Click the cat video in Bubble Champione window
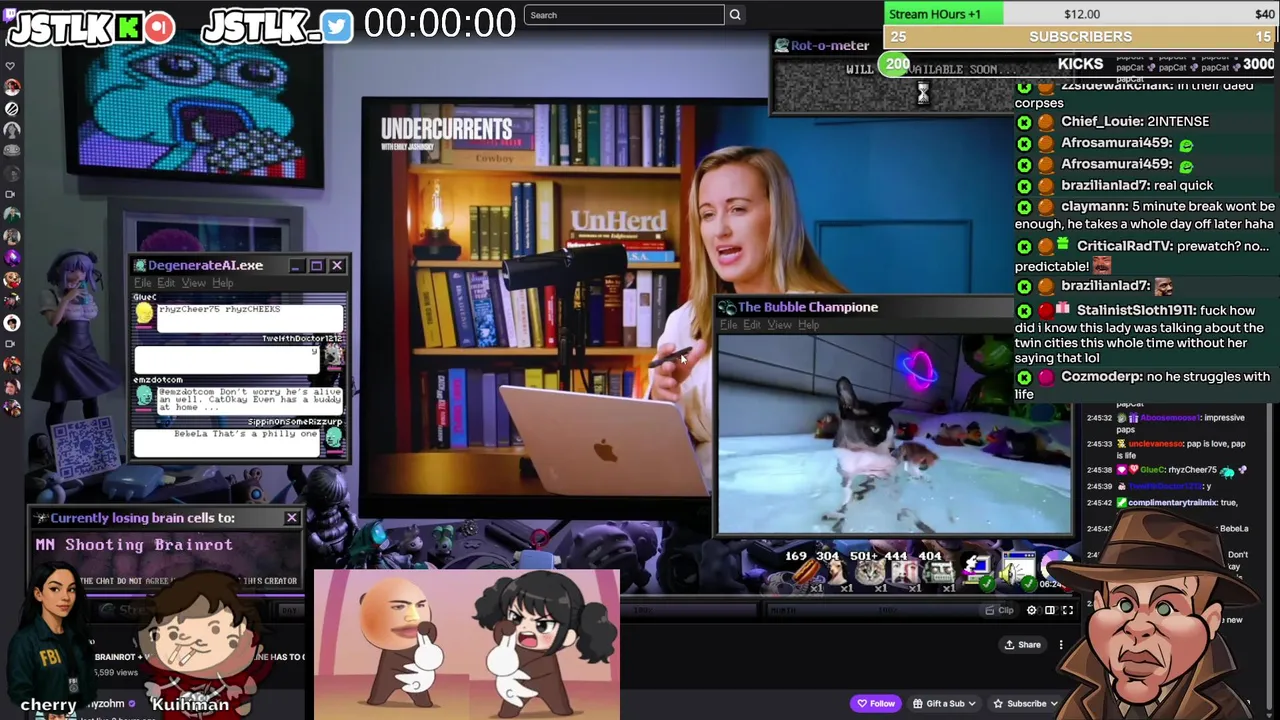The width and height of the screenshot is (1280, 720). click(893, 434)
